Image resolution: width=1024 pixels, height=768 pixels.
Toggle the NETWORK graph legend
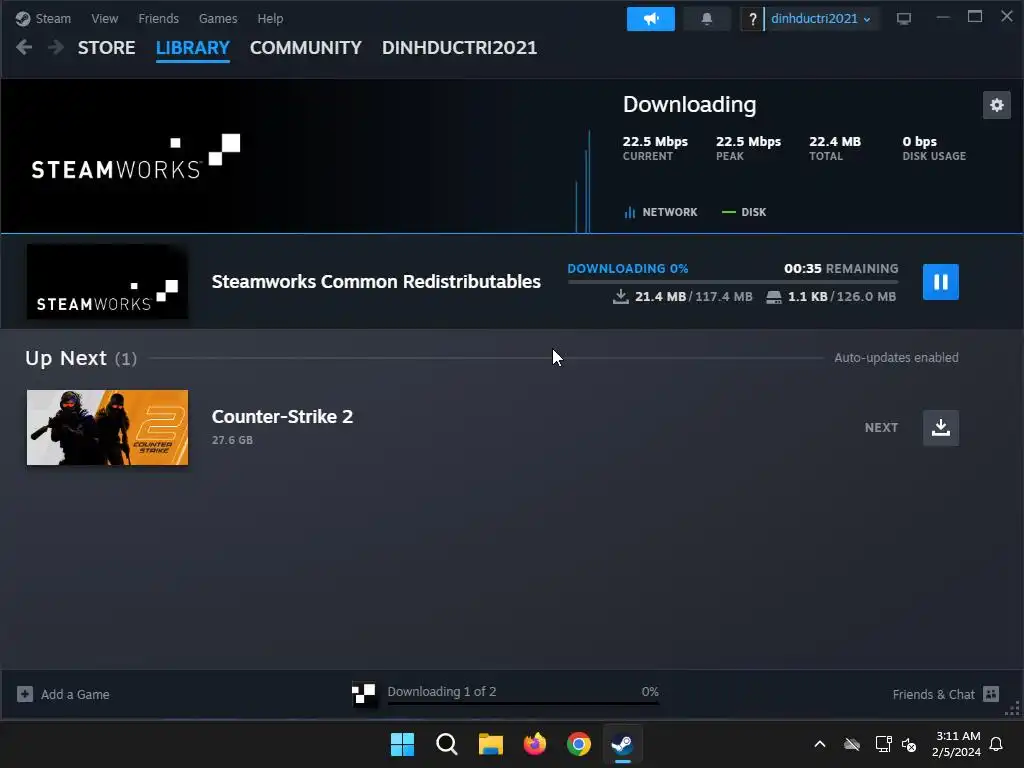click(661, 212)
